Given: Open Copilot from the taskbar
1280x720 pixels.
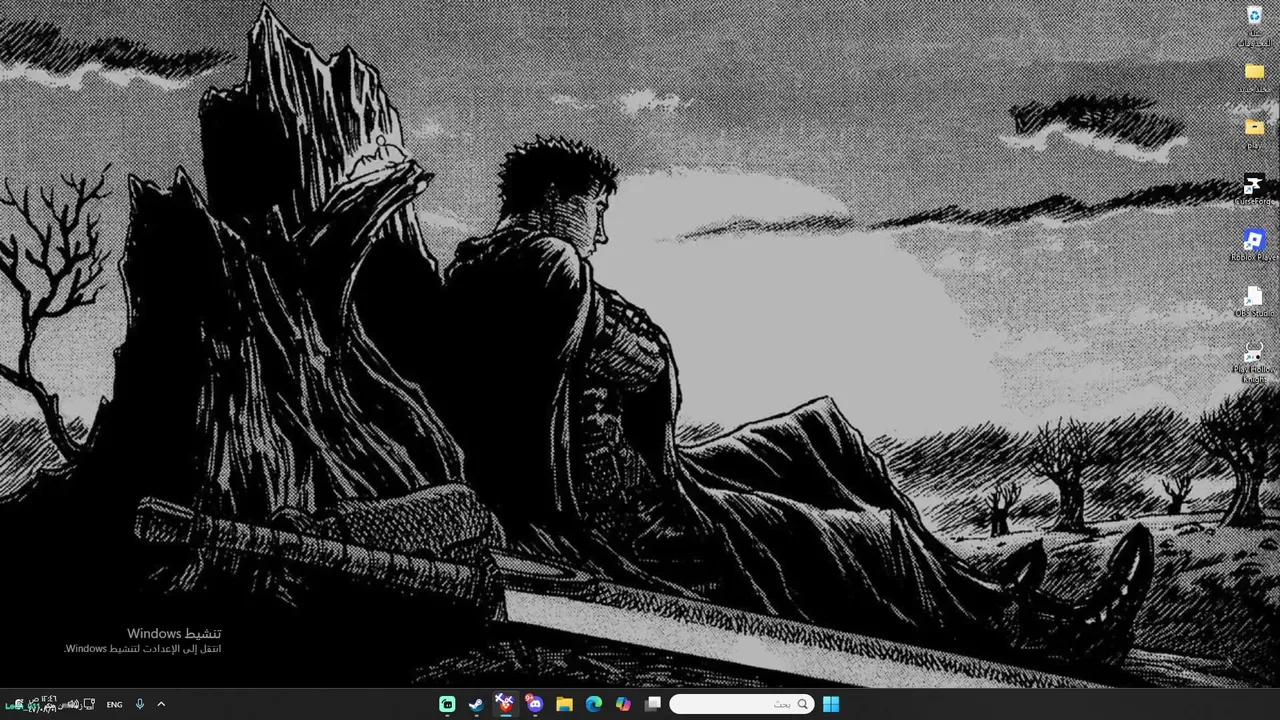Looking at the screenshot, I should pos(623,704).
